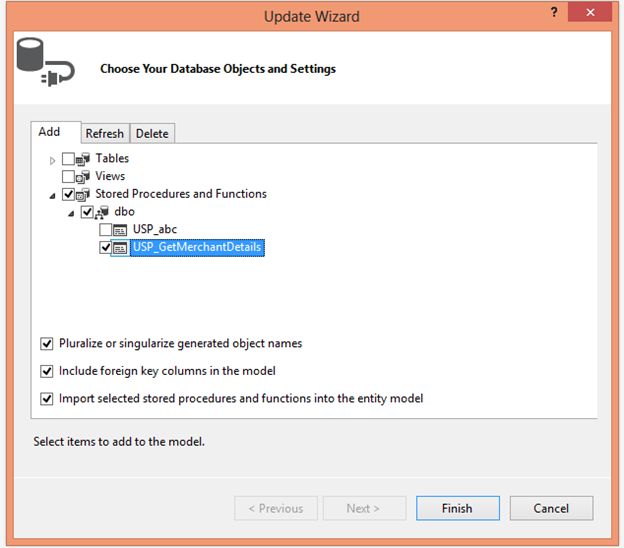Collapse Stored Procedures and Functions node

click(x=52, y=195)
